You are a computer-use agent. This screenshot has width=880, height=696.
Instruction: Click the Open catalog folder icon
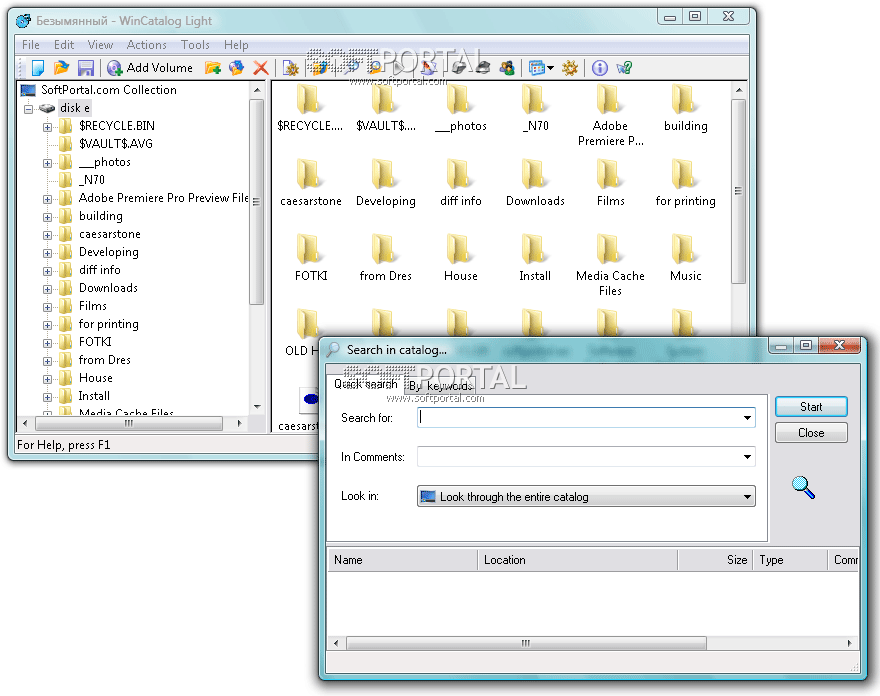pos(61,68)
